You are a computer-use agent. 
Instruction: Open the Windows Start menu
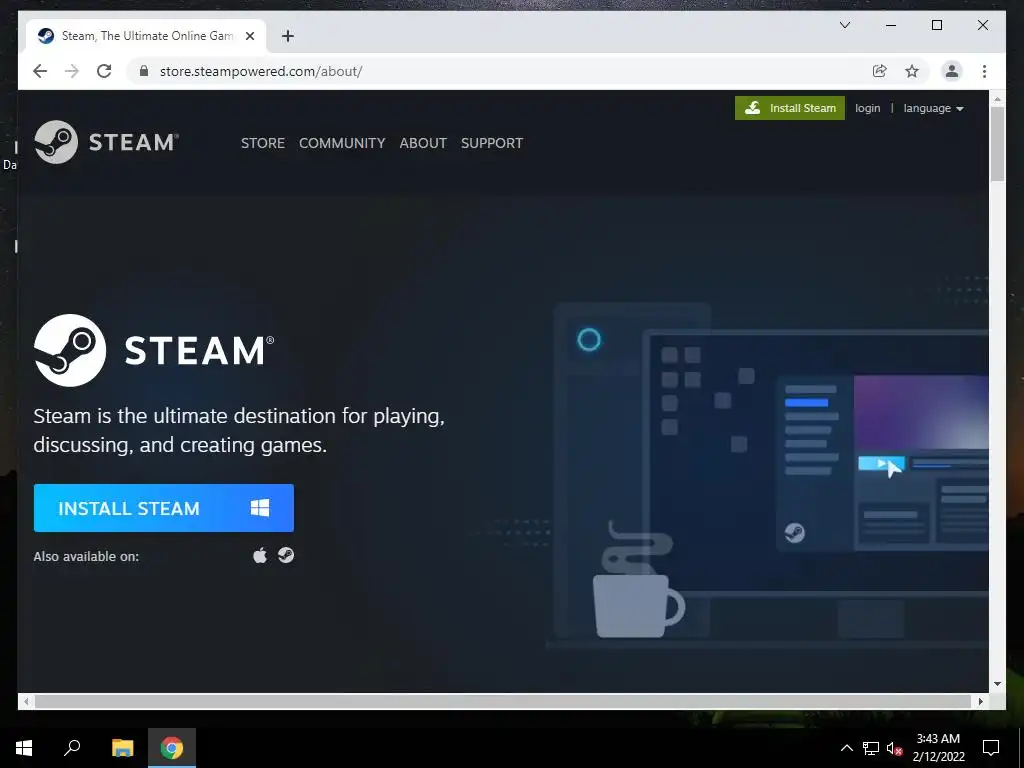24,748
